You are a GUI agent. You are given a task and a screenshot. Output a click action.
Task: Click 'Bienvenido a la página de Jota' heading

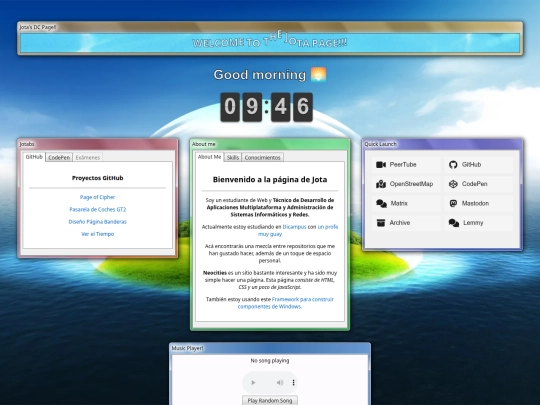coord(270,179)
